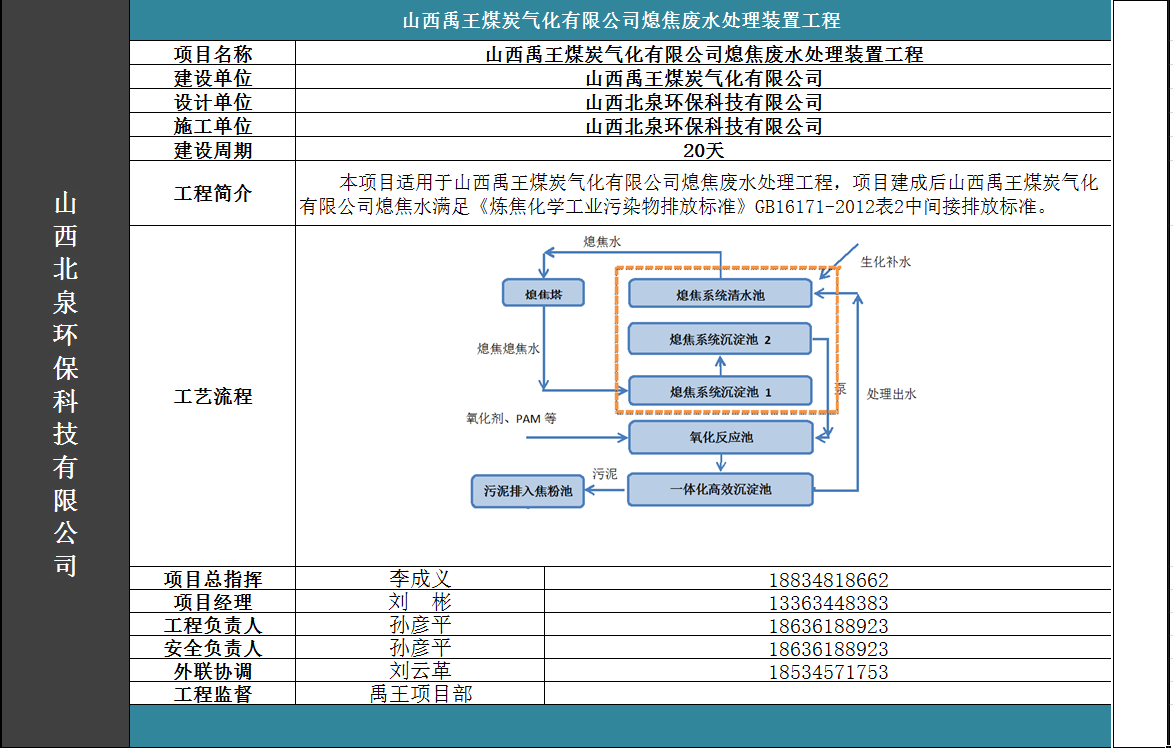The image size is (1173, 748).
Task: Select 孙彦平 in the 安全负责人 row
Action: (420, 648)
